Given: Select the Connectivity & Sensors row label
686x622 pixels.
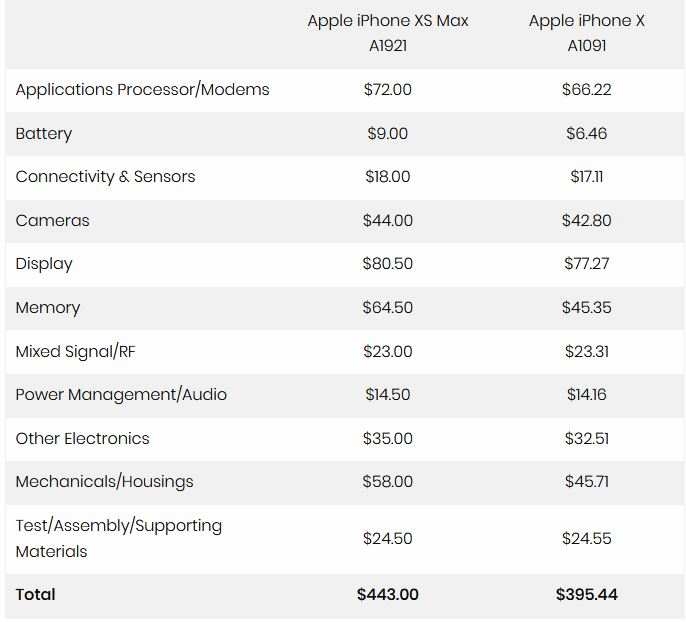Looking at the screenshot, I should (x=105, y=177).
